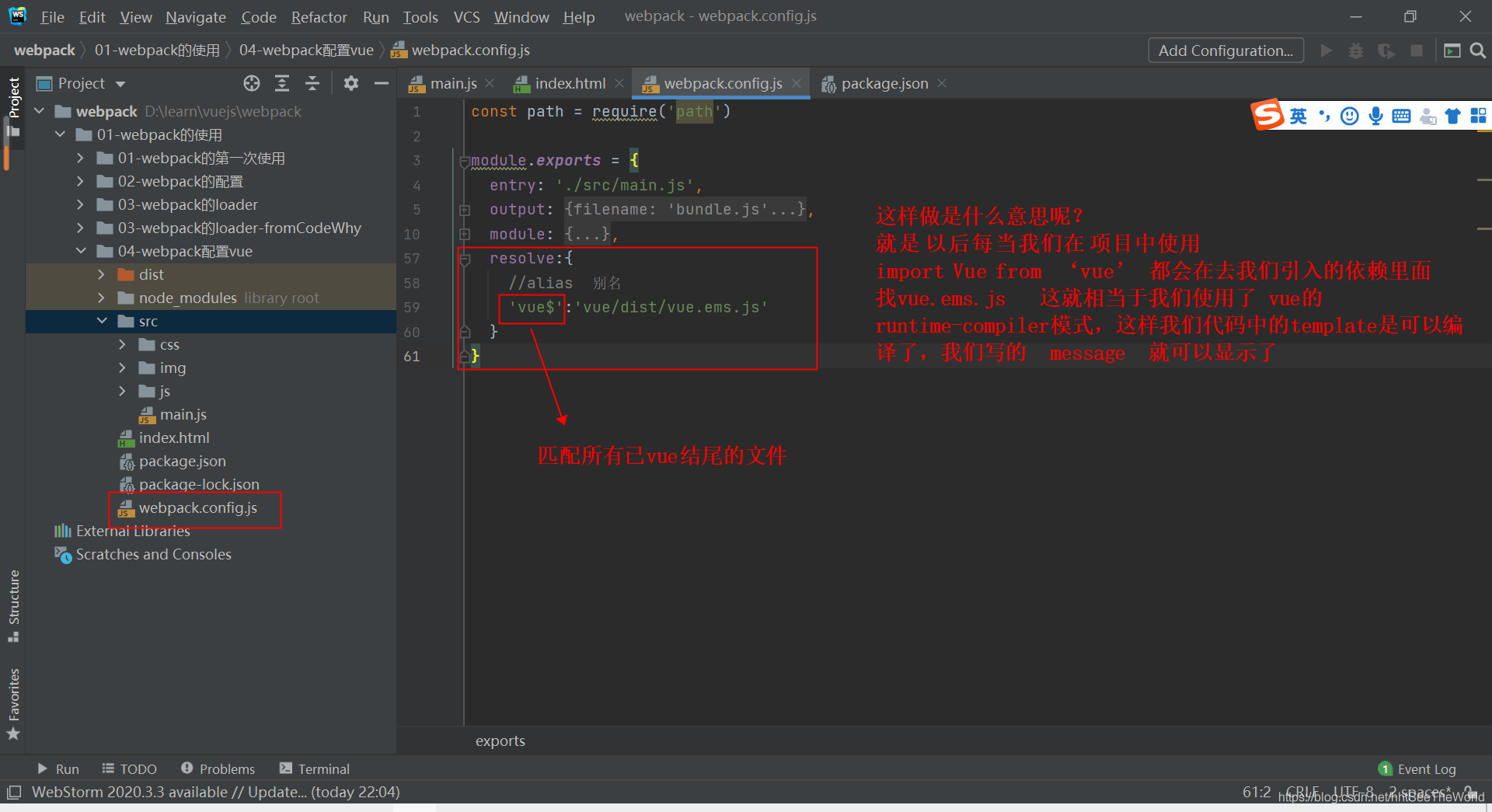Screen dimensions: 1492x812
Task: Open the Event Log
Action: 1417,768
